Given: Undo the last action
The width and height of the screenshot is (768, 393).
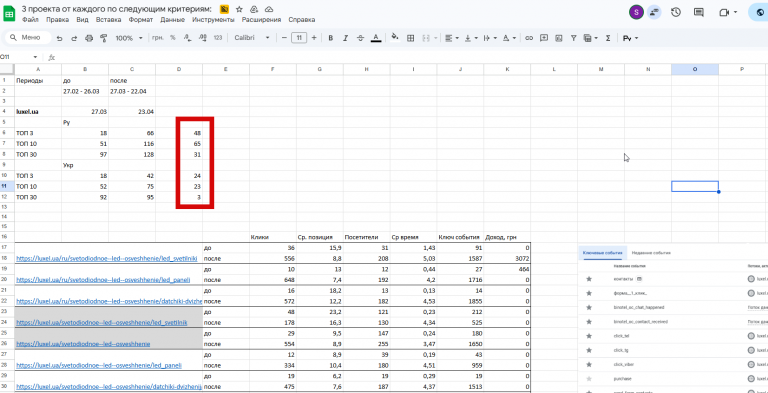Looking at the screenshot, I should tap(59, 38).
